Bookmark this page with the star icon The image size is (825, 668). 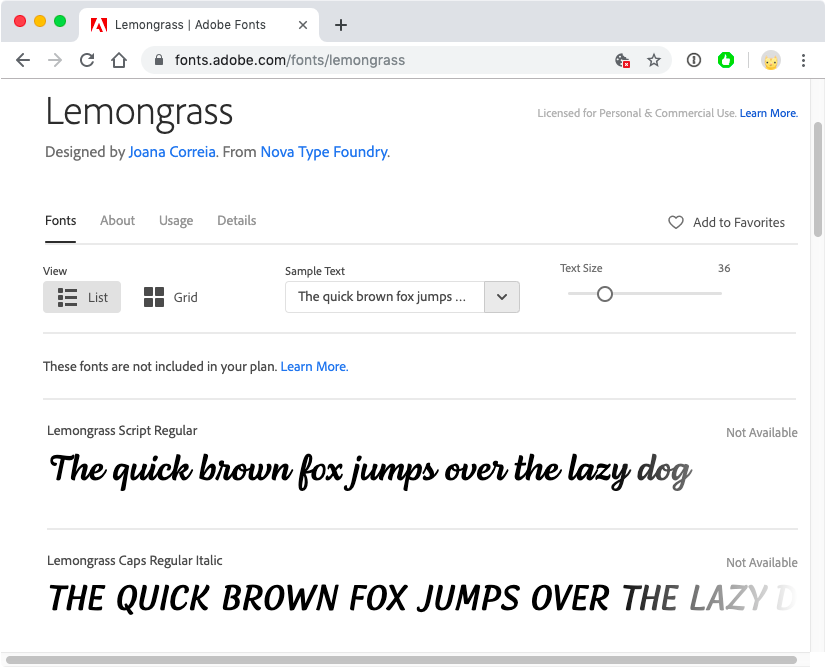pos(653,60)
